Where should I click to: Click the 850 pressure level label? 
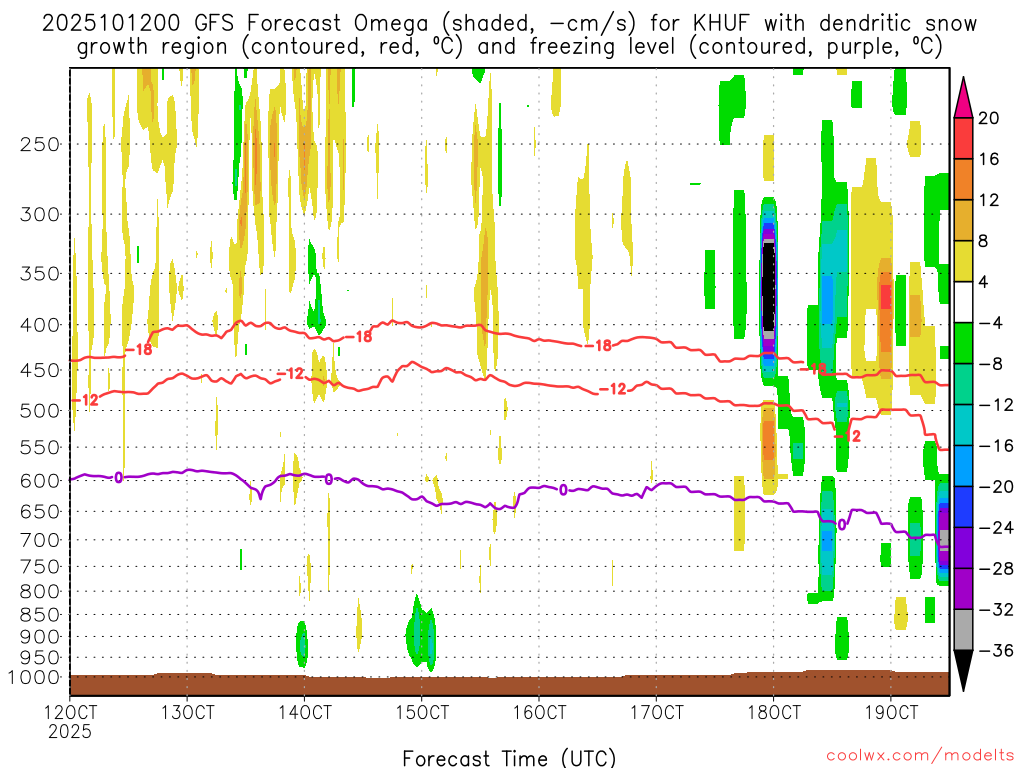coord(40,615)
